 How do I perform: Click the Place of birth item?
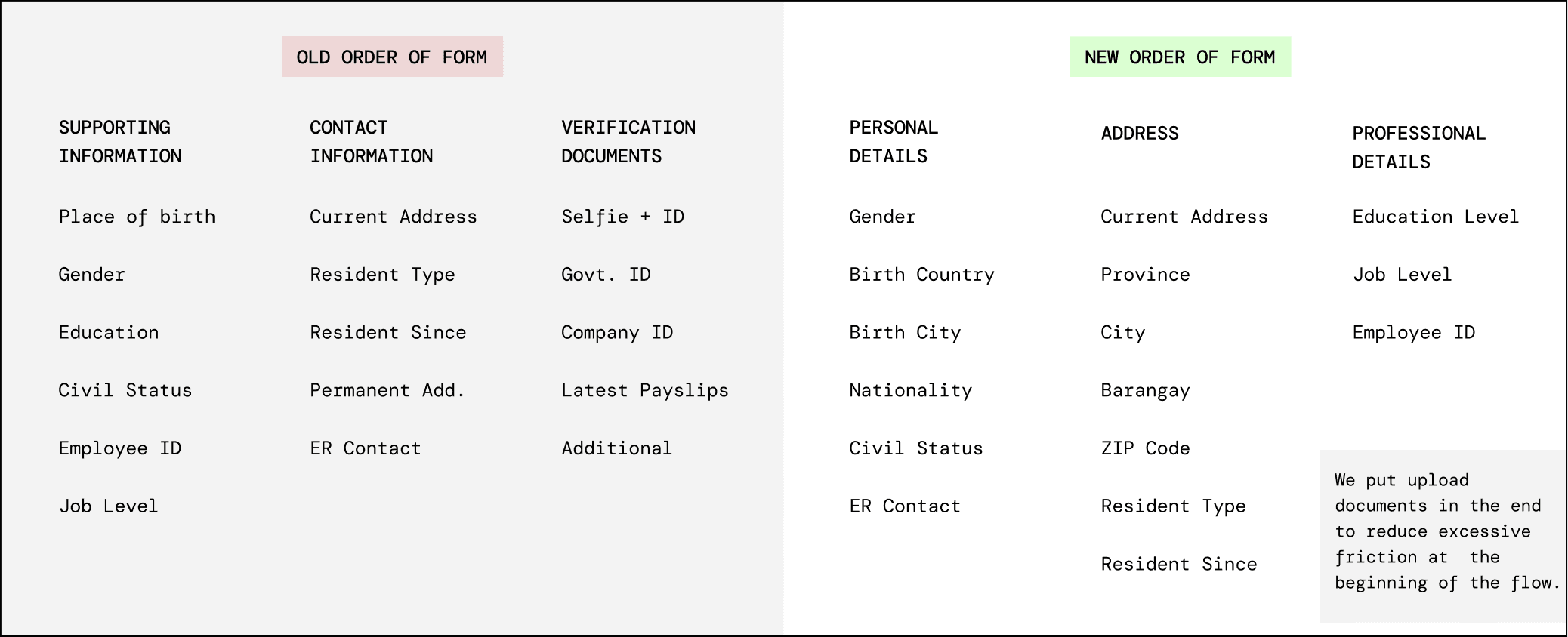click(x=137, y=217)
